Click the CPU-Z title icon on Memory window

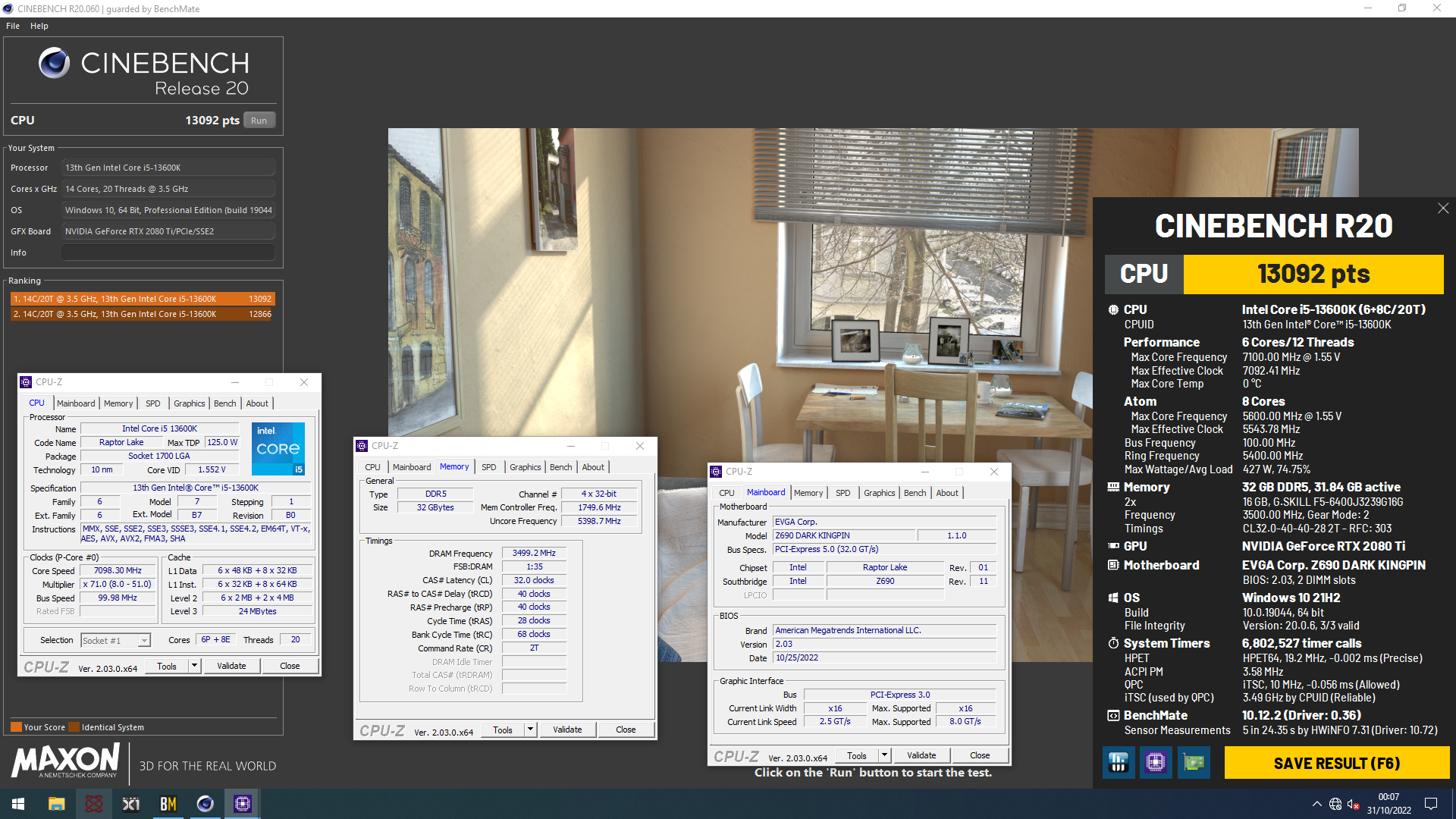(362, 446)
